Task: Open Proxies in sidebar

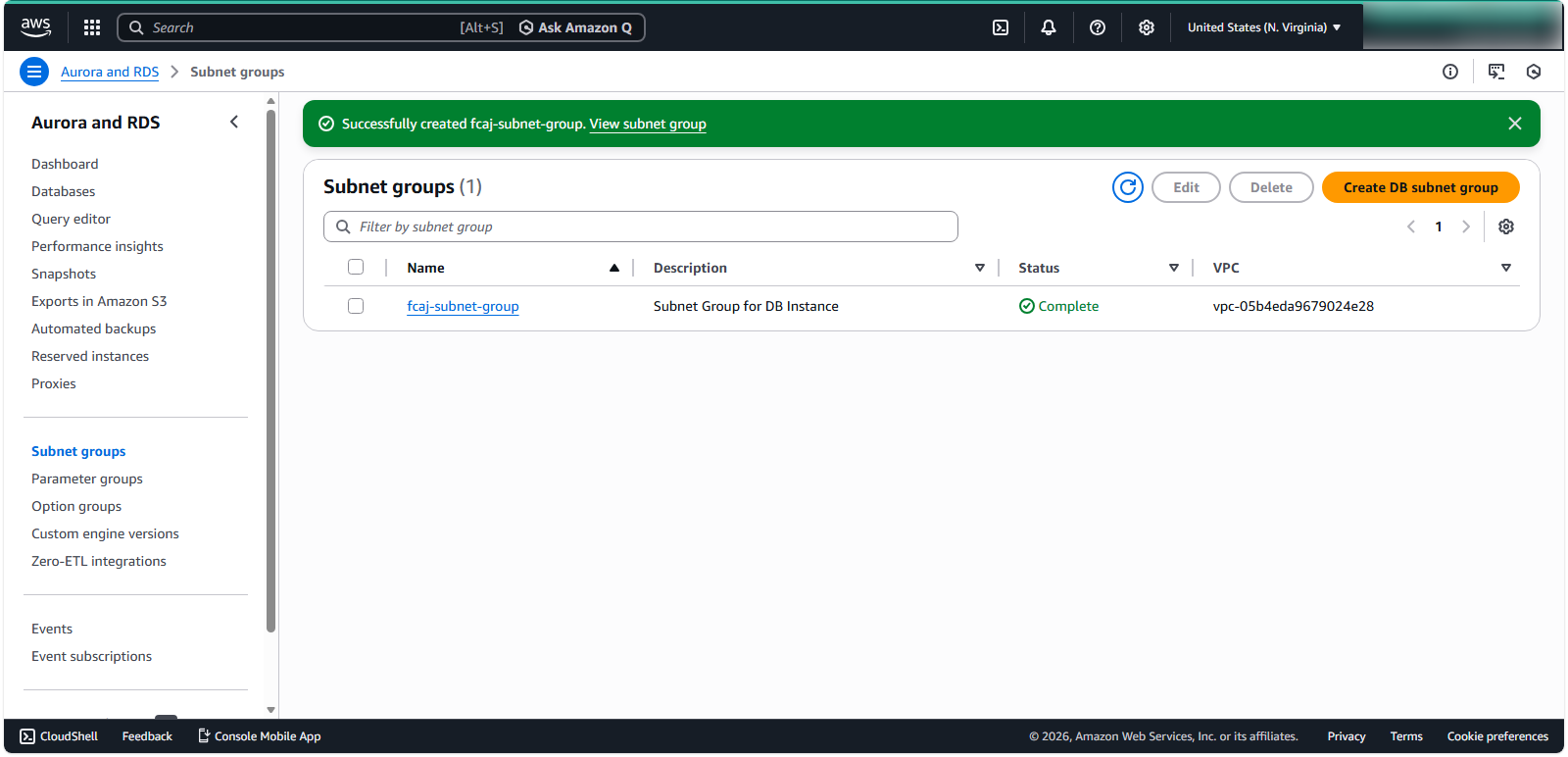Action: click(x=54, y=383)
